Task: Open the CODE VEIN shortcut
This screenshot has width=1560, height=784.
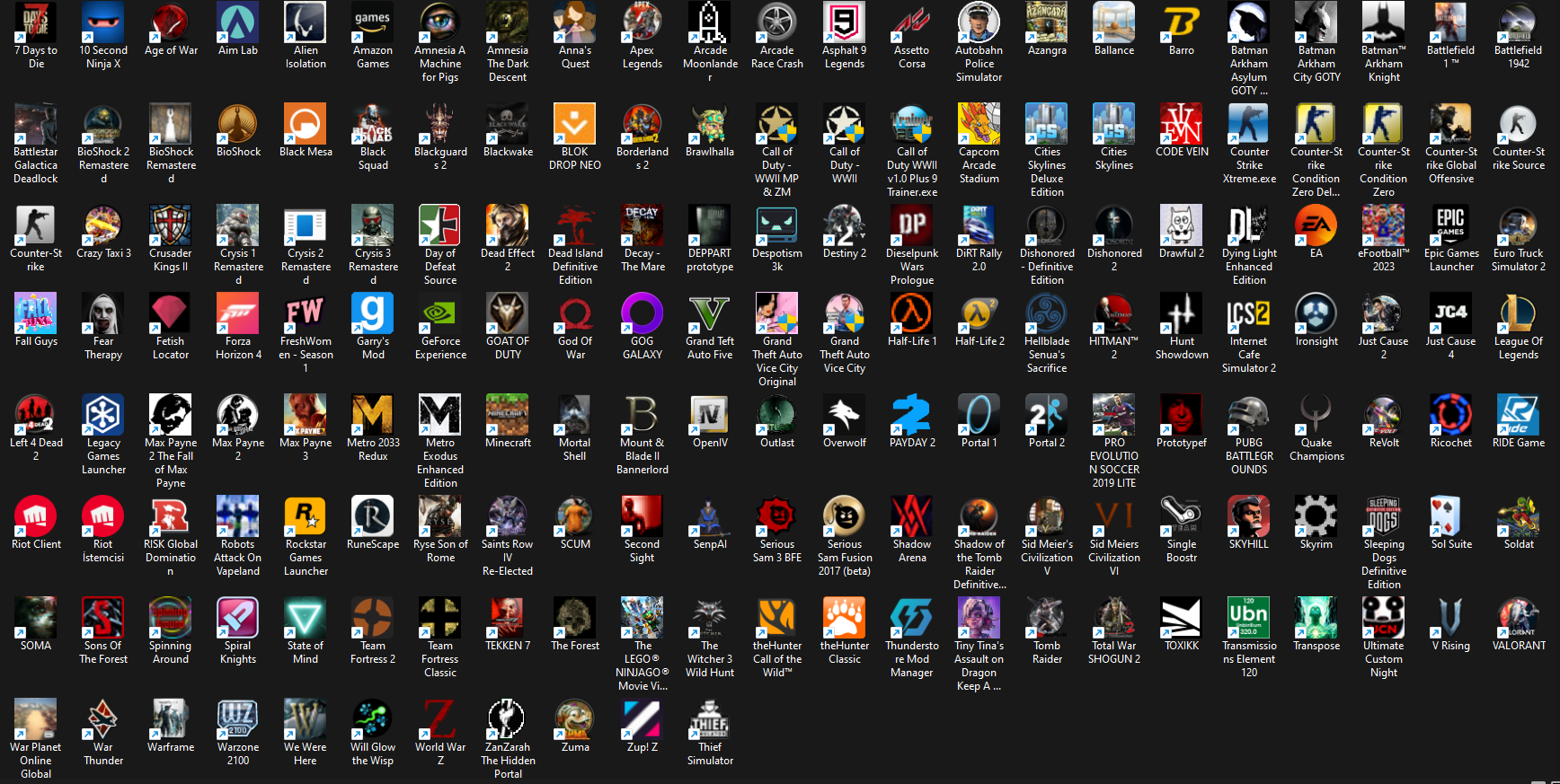Action: click(1182, 124)
